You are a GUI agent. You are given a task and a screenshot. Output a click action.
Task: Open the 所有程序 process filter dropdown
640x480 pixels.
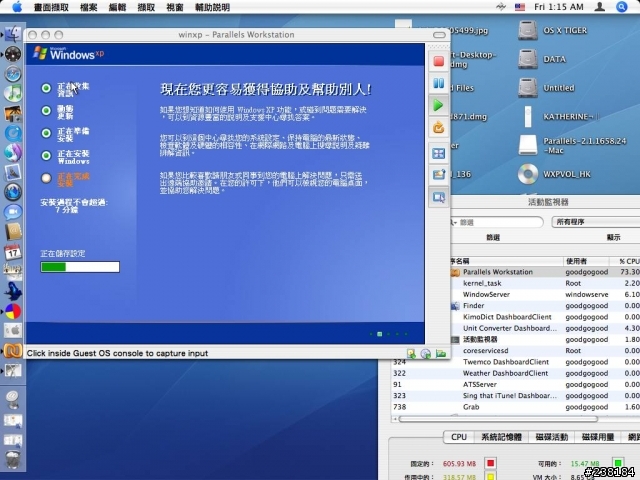point(596,222)
